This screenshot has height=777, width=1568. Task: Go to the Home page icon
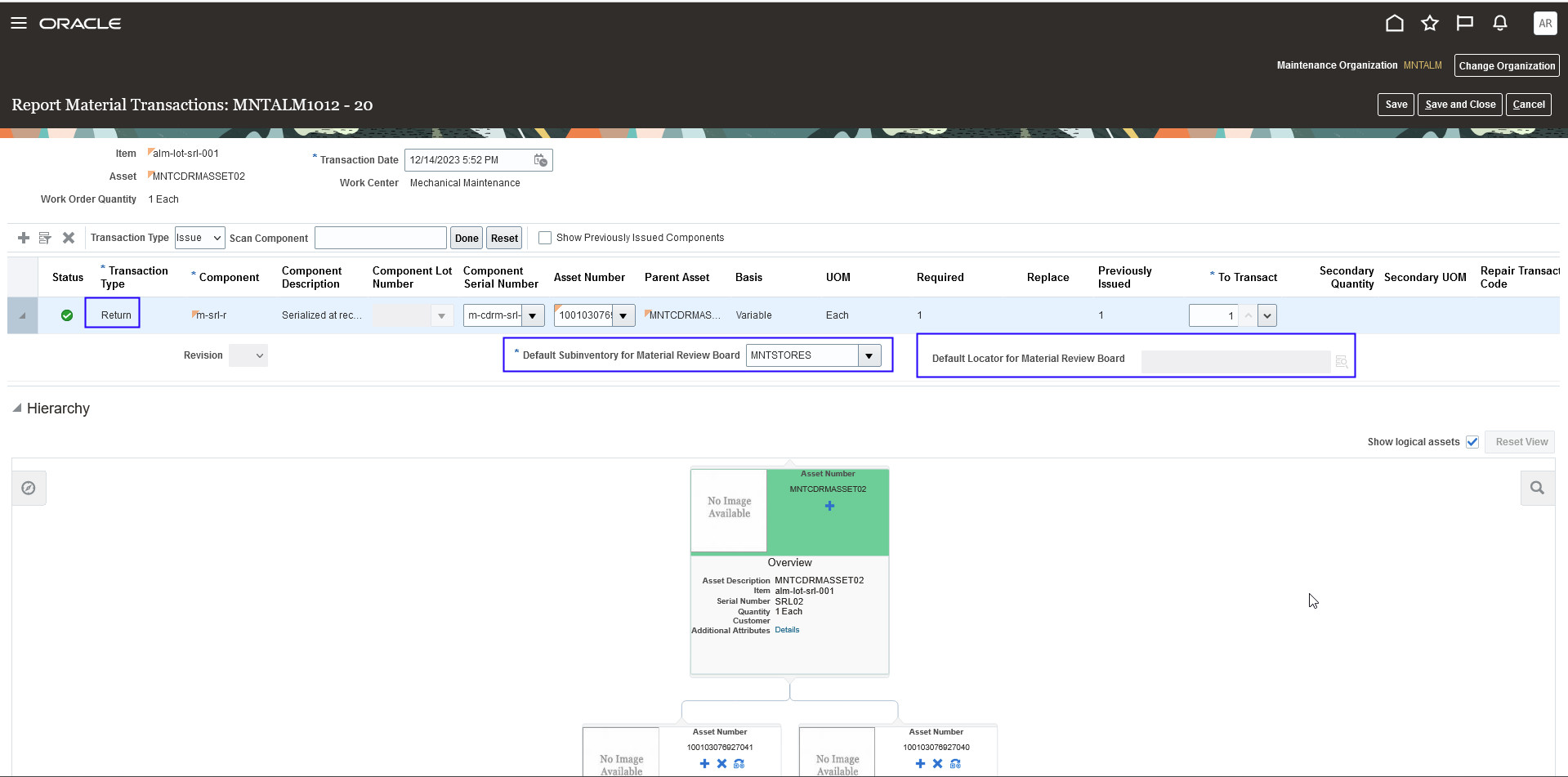1395,23
